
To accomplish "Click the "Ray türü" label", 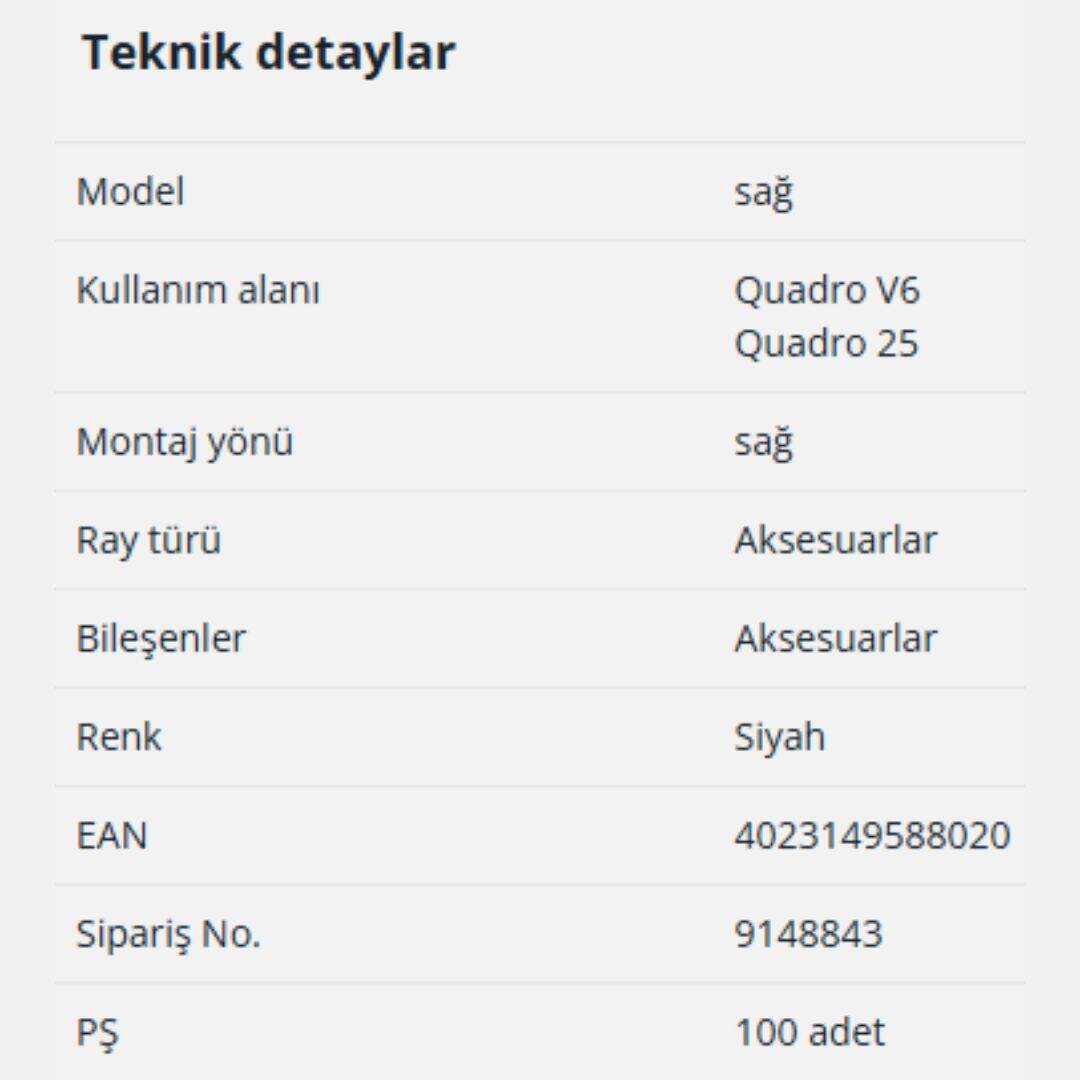I will (x=149, y=540).
